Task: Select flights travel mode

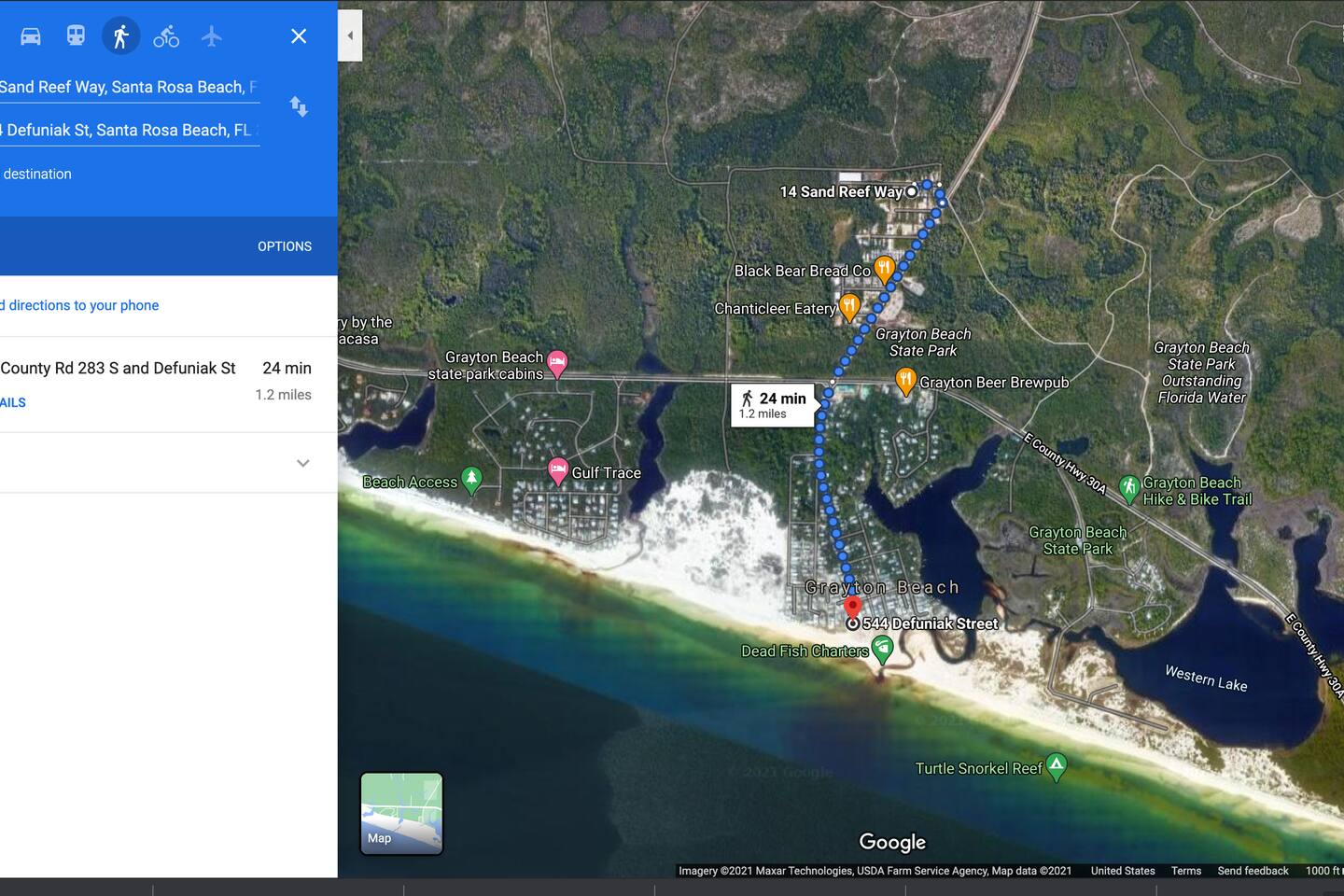Action: click(x=212, y=36)
